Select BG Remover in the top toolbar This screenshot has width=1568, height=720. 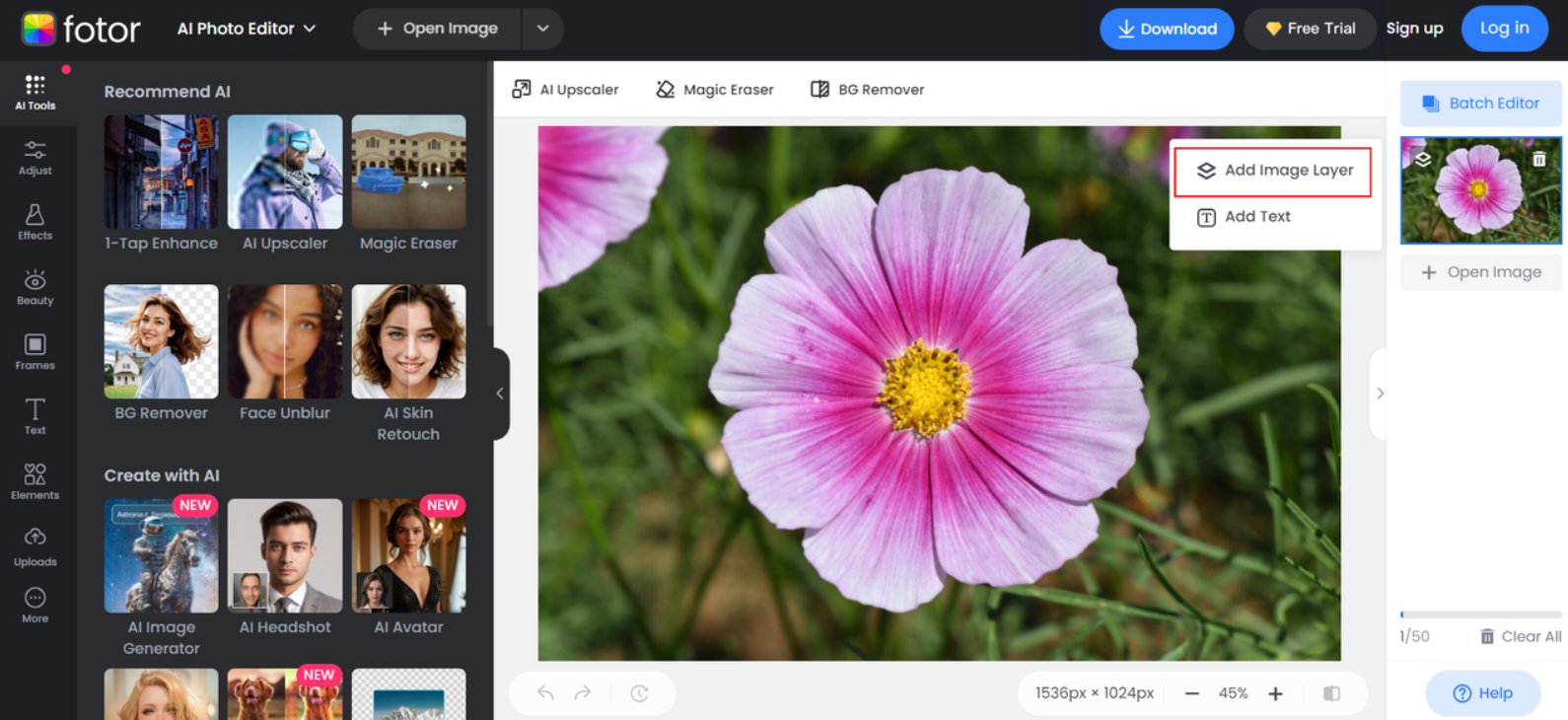coord(868,90)
